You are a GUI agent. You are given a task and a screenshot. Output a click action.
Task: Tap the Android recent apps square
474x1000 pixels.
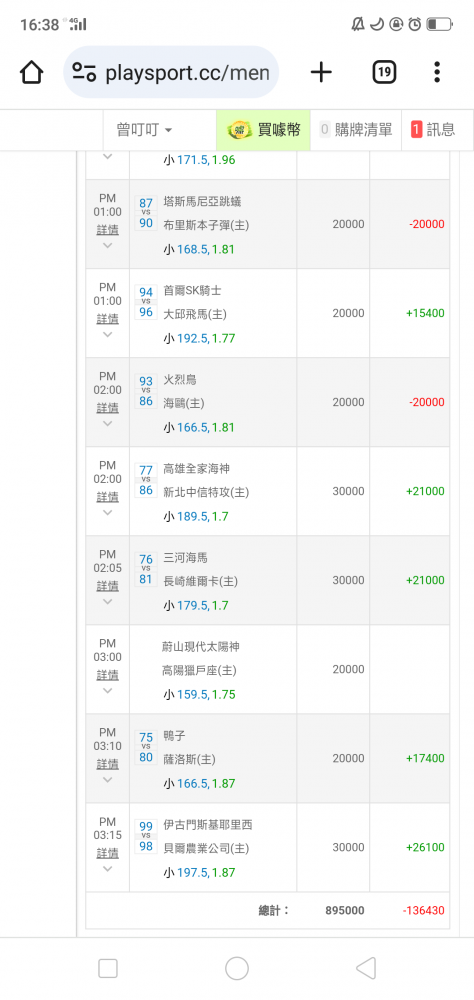[108, 968]
